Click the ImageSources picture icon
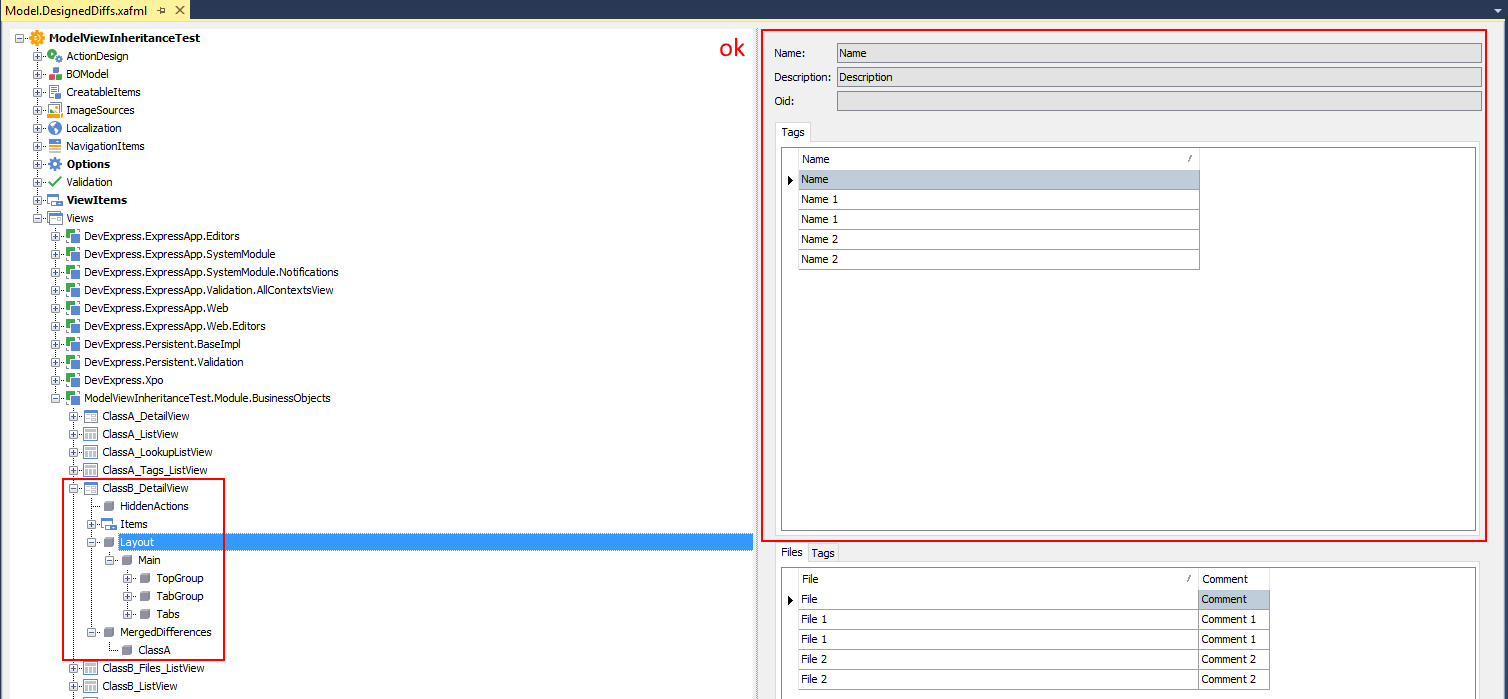 pos(52,110)
